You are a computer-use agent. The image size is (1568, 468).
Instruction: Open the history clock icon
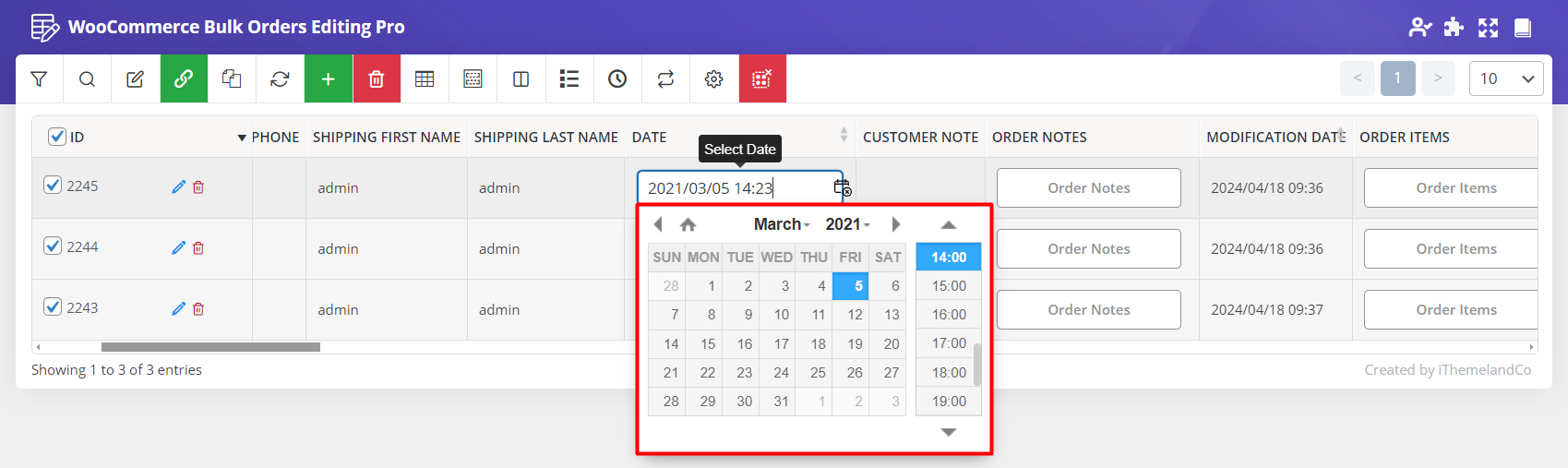tap(617, 79)
